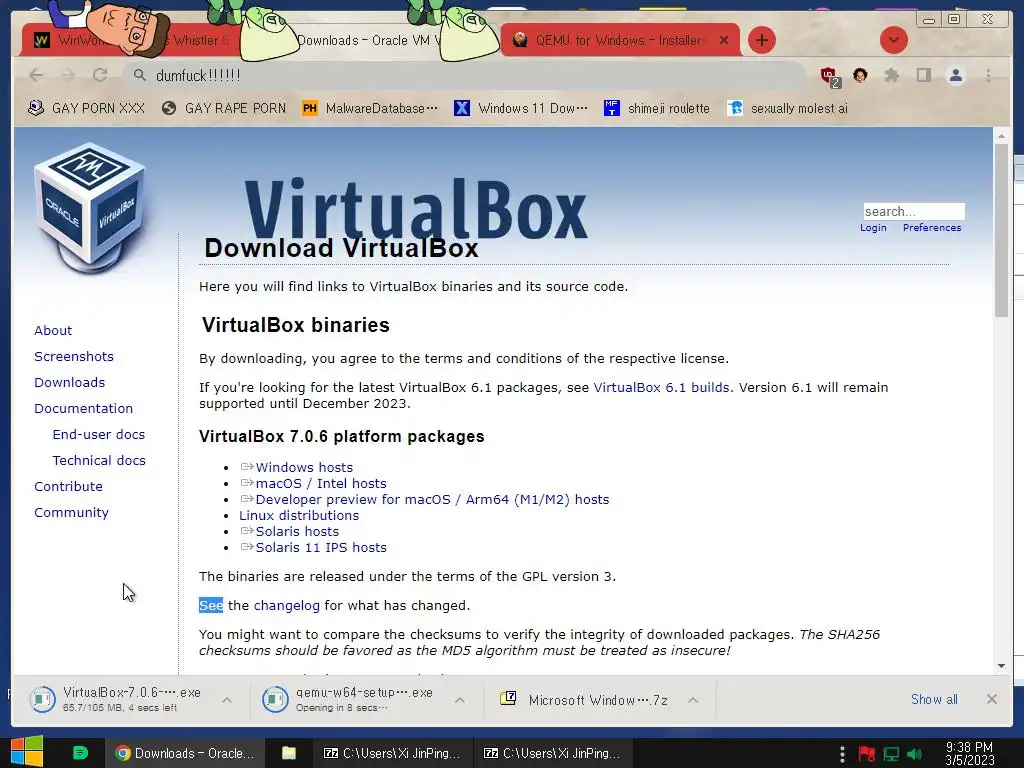Close the downloads bar
This screenshot has width=1024, height=768.
tap(991, 699)
